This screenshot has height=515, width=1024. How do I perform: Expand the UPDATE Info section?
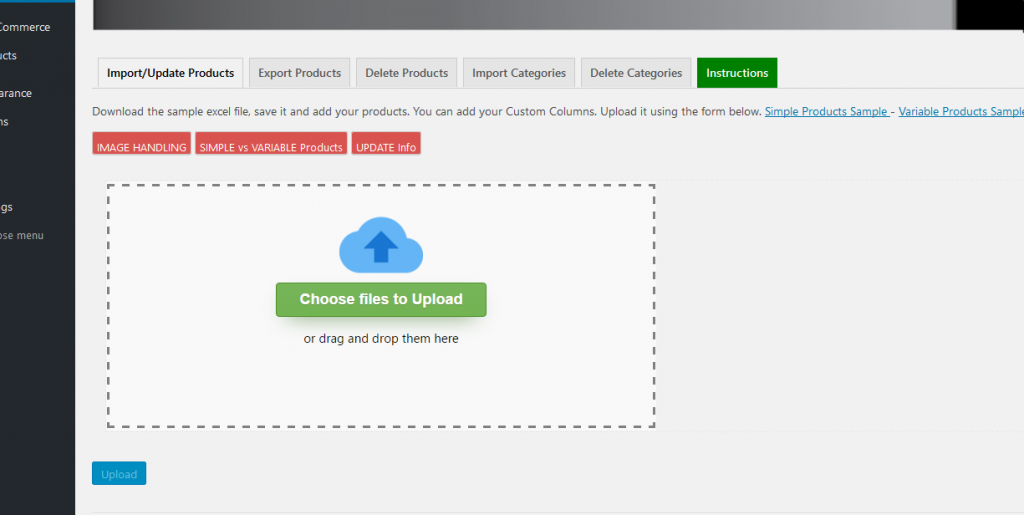click(x=386, y=146)
